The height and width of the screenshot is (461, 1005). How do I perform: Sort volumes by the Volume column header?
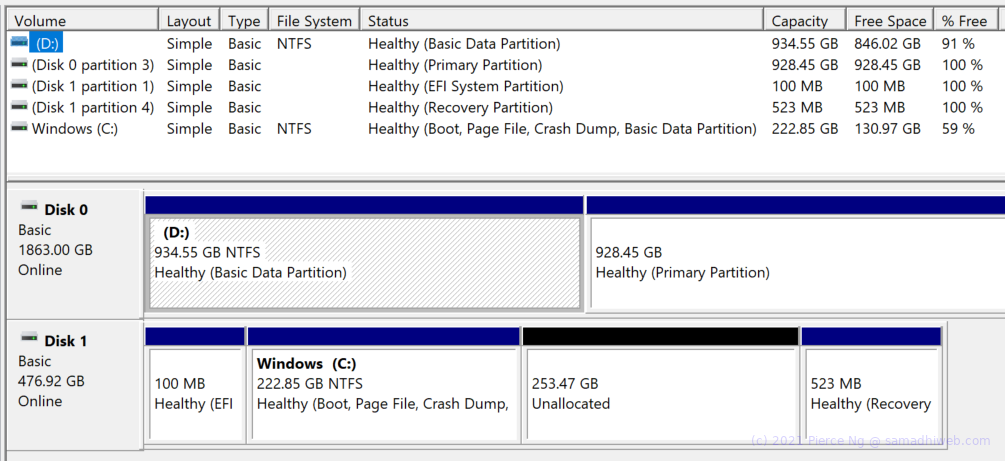(82, 20)
